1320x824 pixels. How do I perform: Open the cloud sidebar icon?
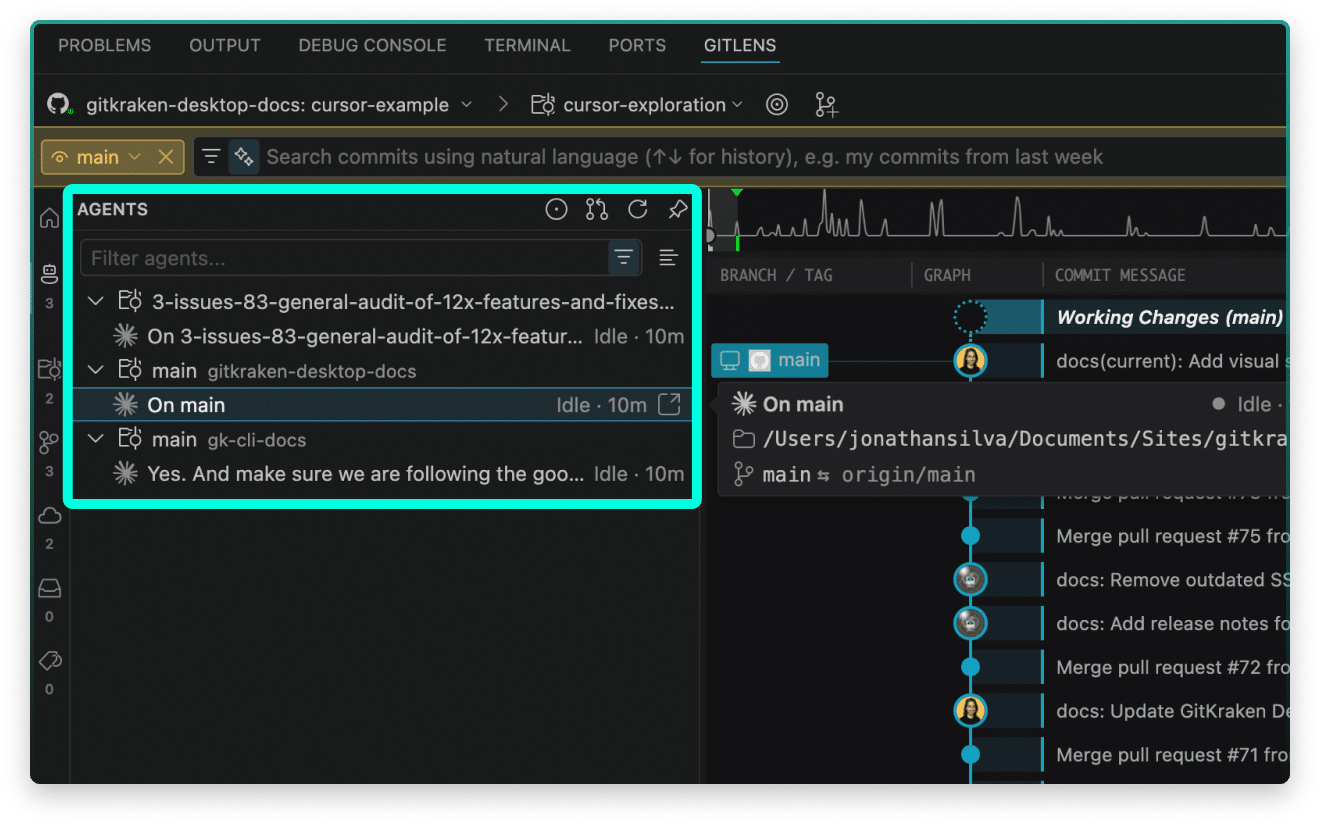[x=49, y=516]
